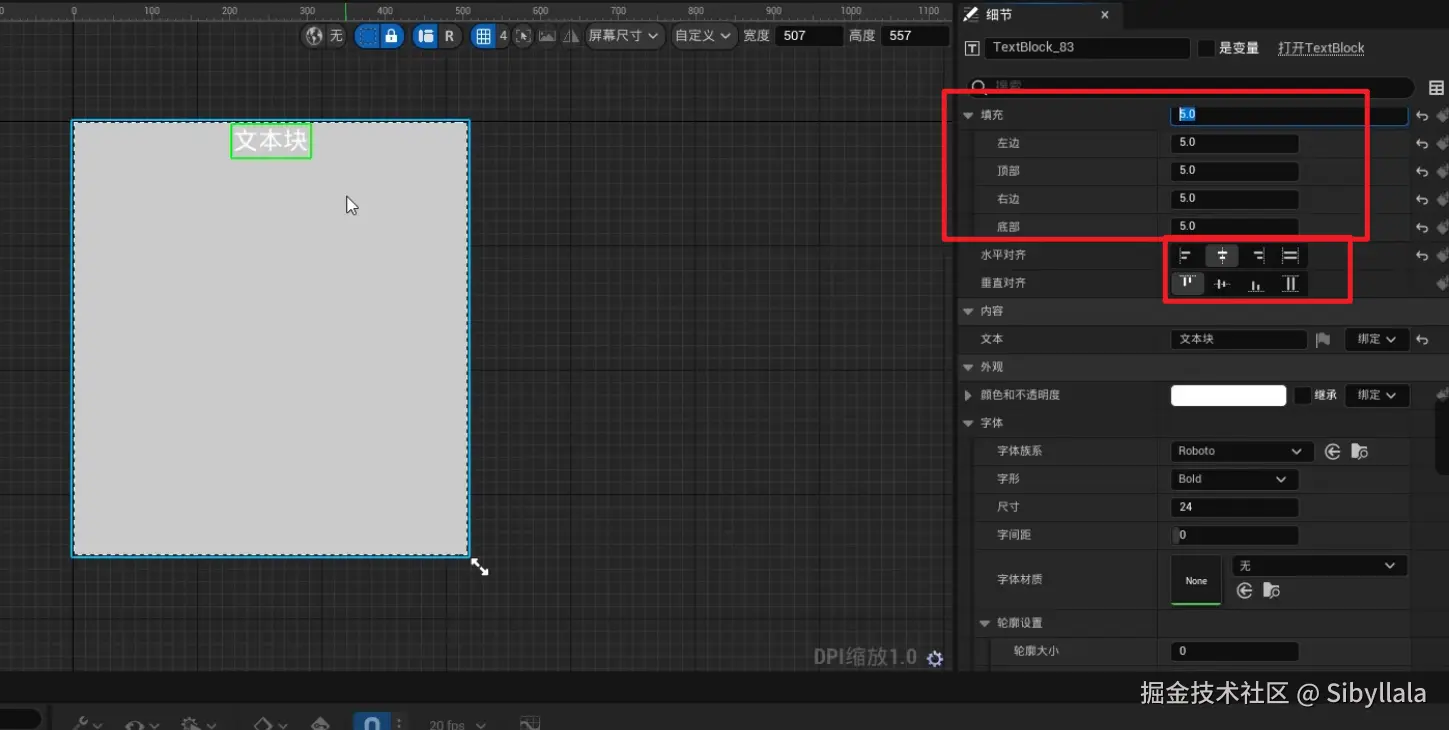The height and width of the screenshot is (730, 1449).
Task: Toggle the 继承 checkbox
Action: click(x=1302, y=395)
